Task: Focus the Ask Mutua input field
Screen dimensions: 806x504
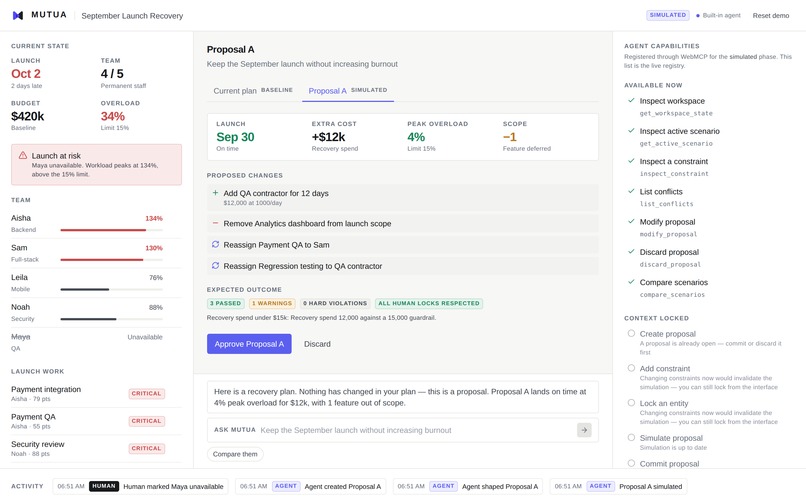Action: [416, 430]
